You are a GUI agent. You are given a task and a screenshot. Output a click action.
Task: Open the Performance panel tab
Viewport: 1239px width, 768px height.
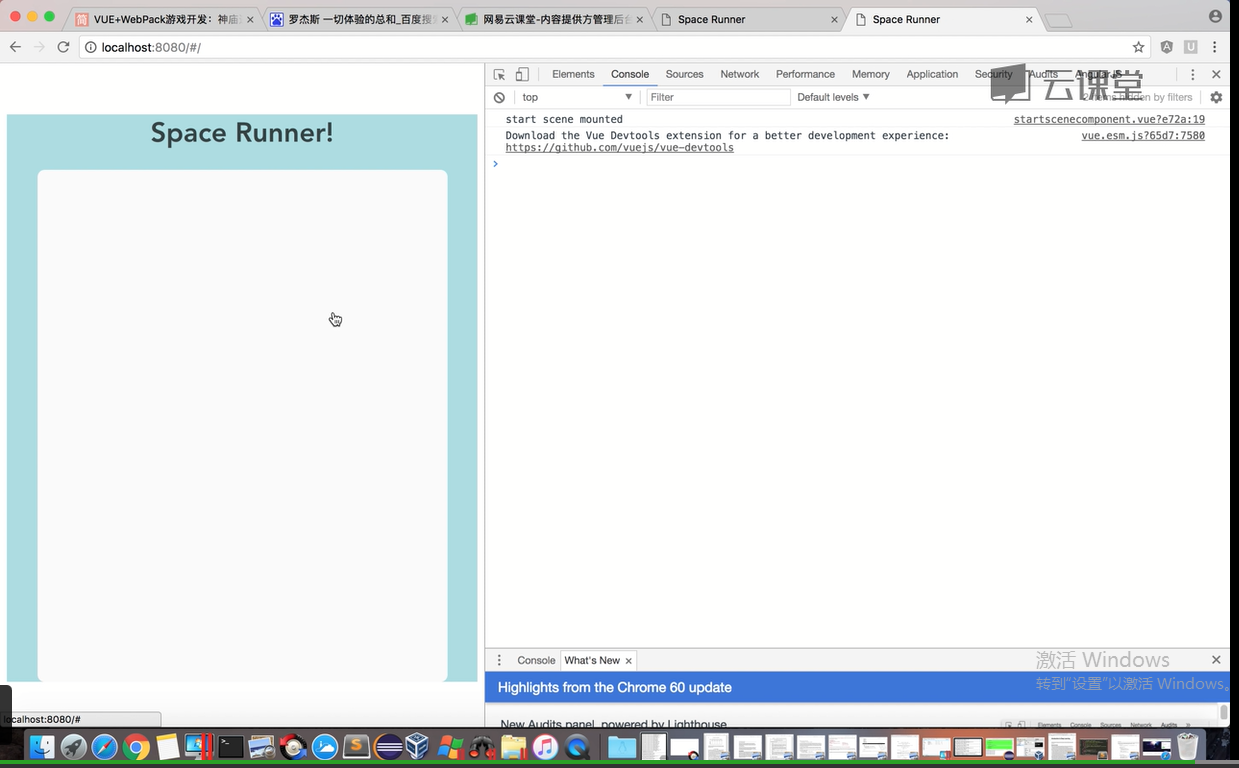pyautogui.click(x=805, y=74)
